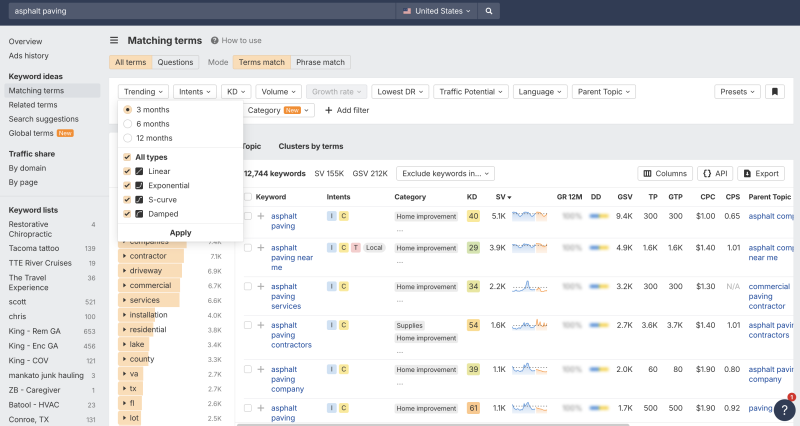
Task: Uncheck the Exponential trend type
Action: (x=127, y=185)
